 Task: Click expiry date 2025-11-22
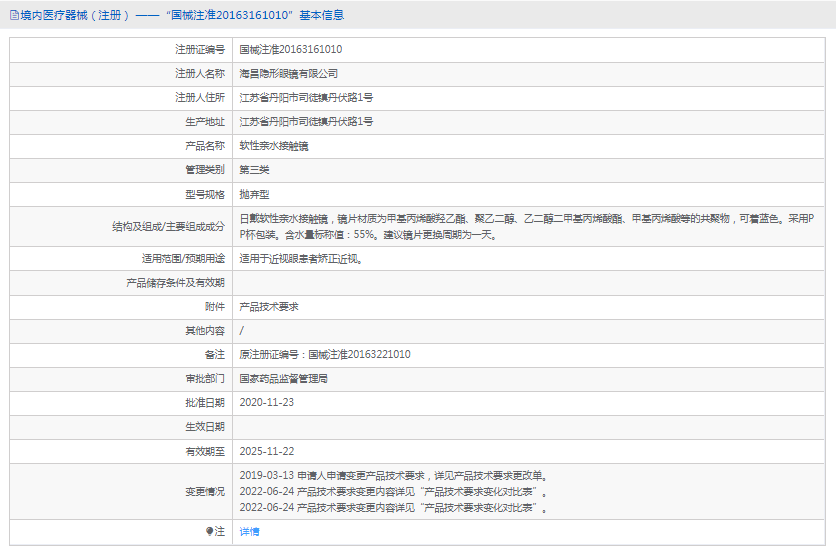[x=266, y=451]
